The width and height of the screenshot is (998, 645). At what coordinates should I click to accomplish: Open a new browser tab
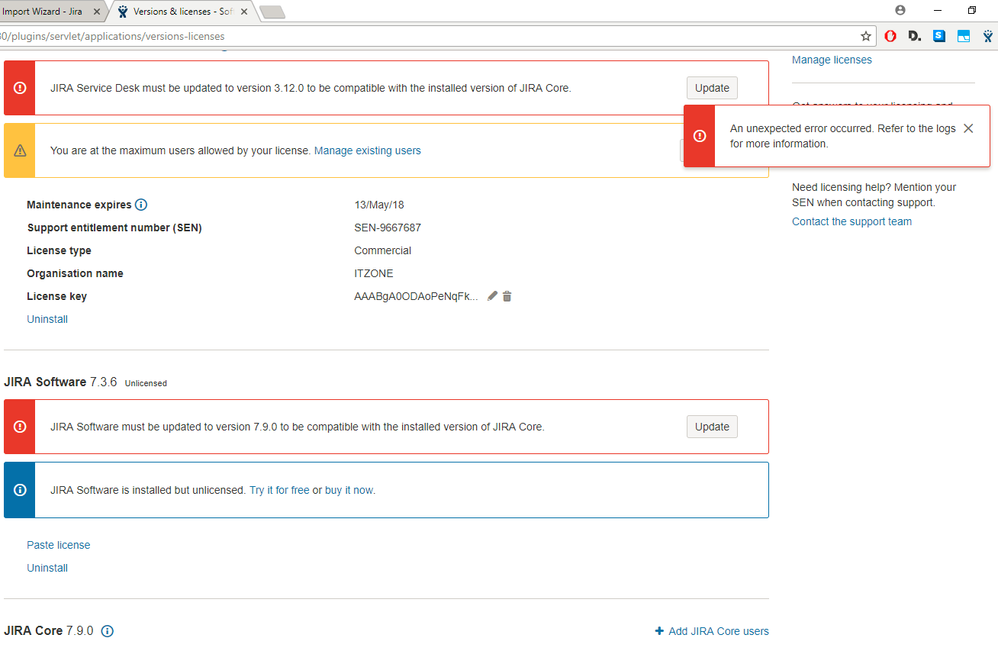coord(272,12)
